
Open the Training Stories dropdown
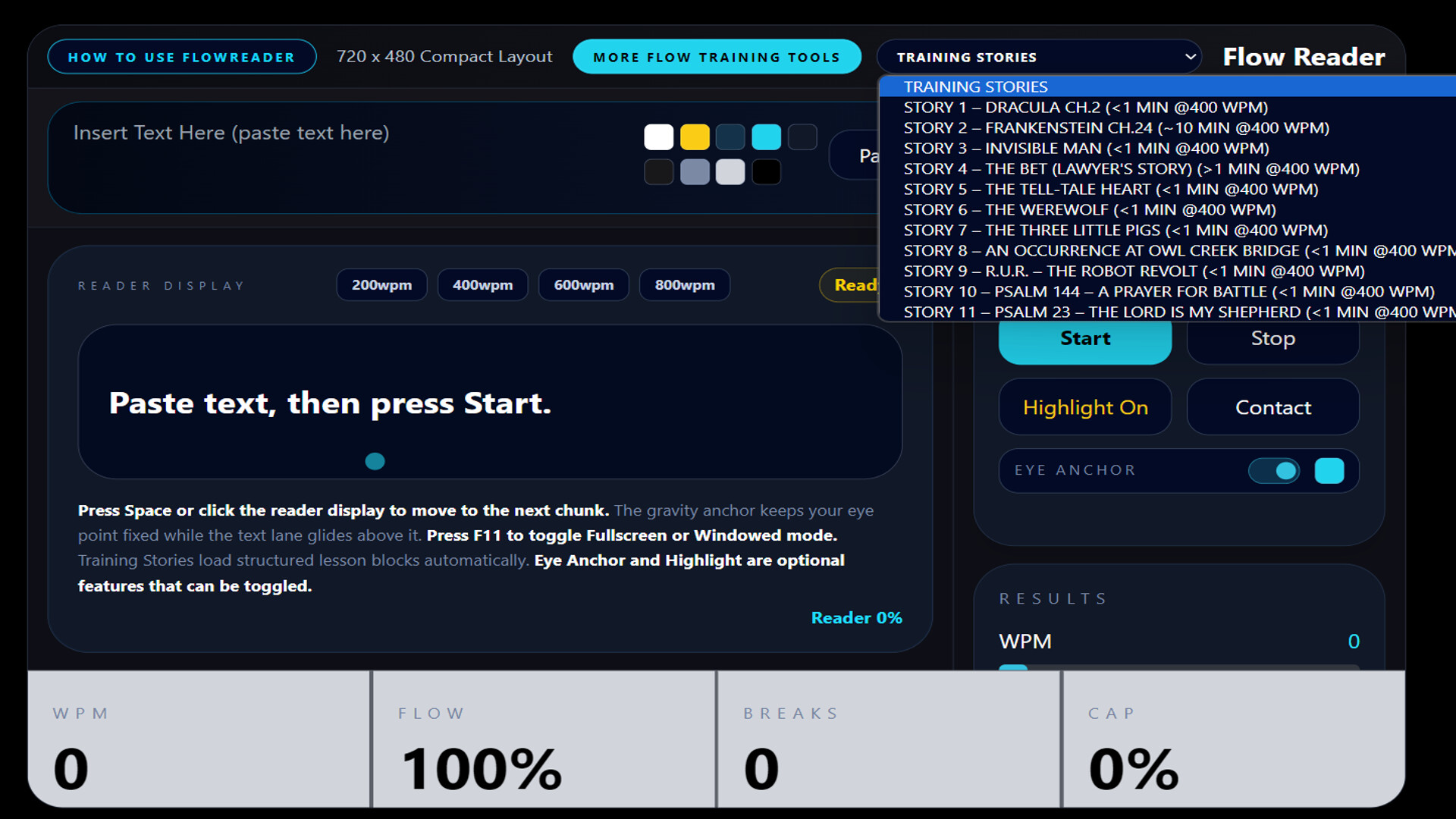1039,56
